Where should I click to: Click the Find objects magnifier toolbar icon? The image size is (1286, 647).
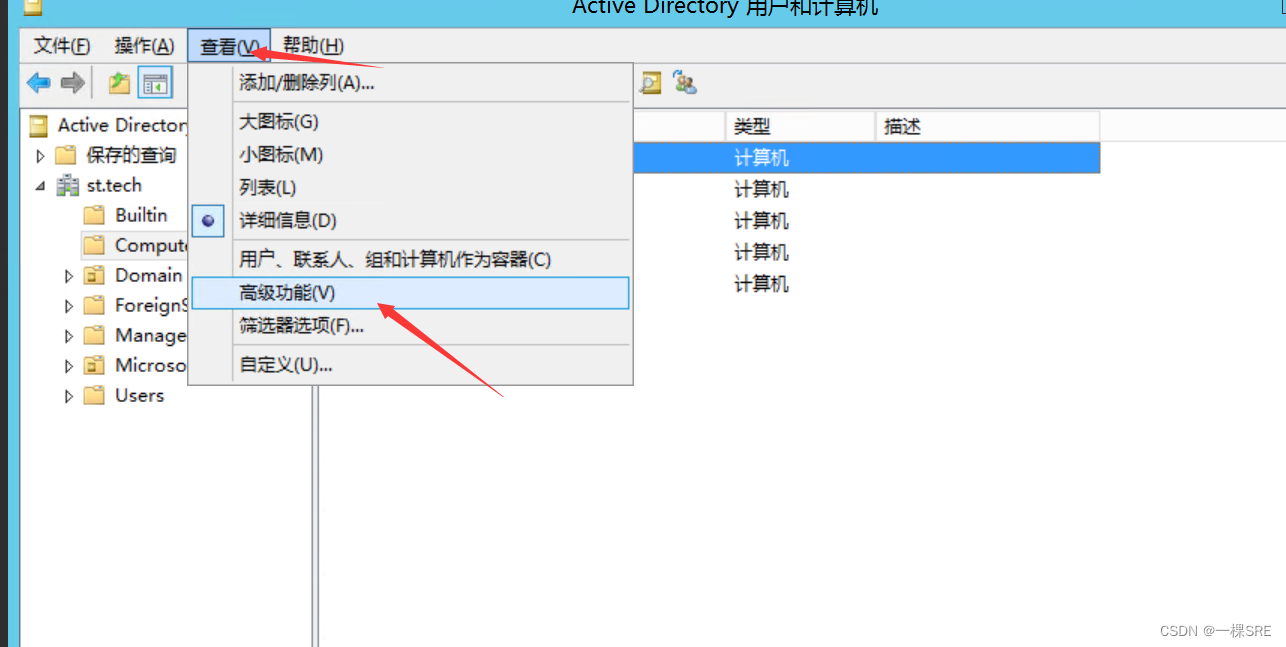coord(651,83)
